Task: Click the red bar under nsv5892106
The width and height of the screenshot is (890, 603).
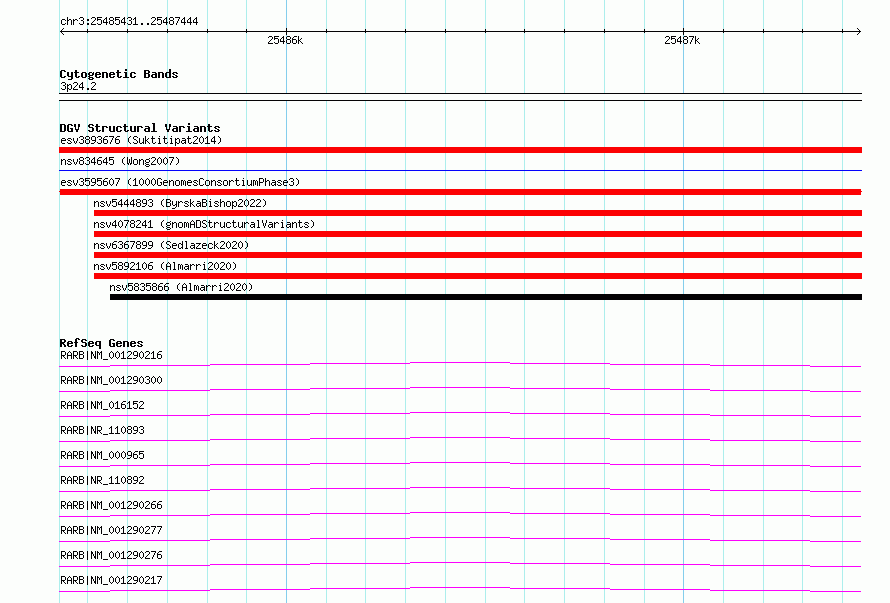Action: coord(478,276)
